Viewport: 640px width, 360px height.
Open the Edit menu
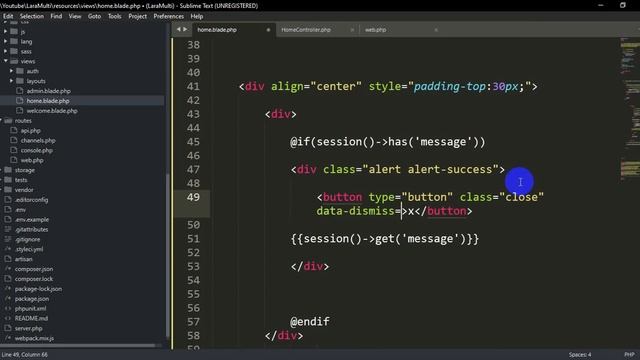point(8,16)
